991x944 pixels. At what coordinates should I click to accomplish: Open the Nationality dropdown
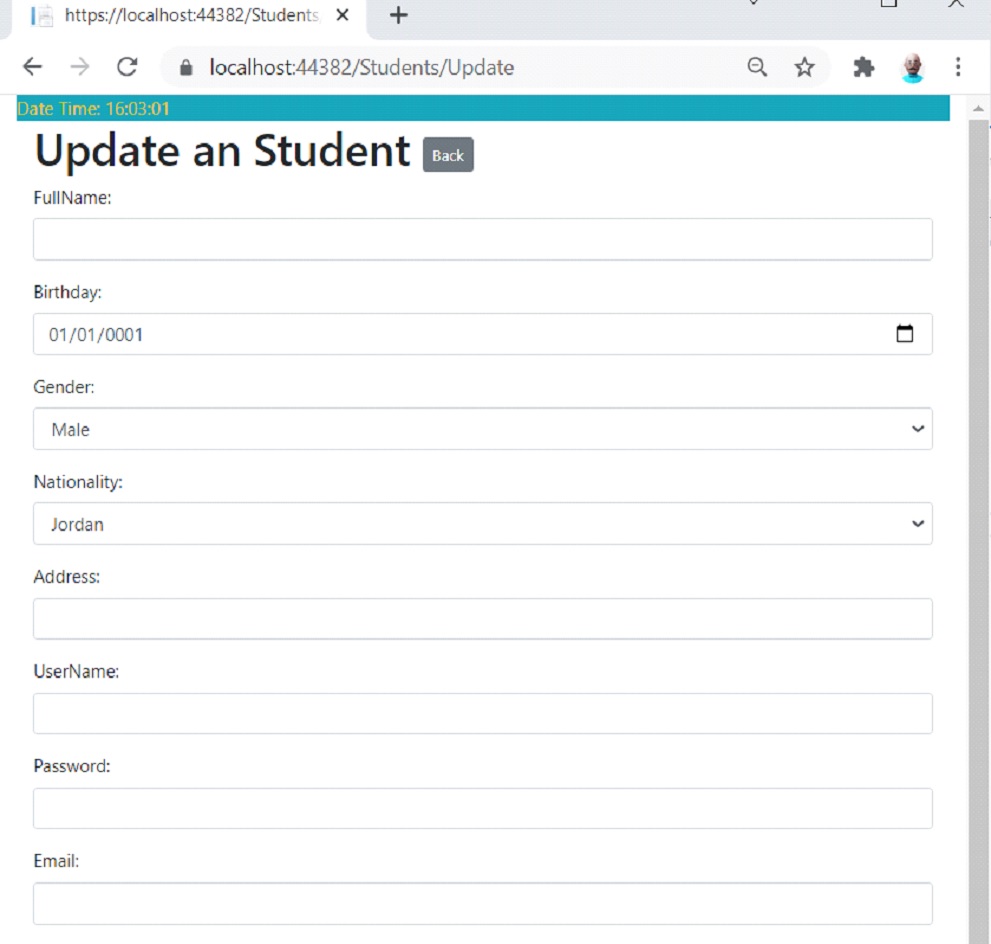coord(483,523)
